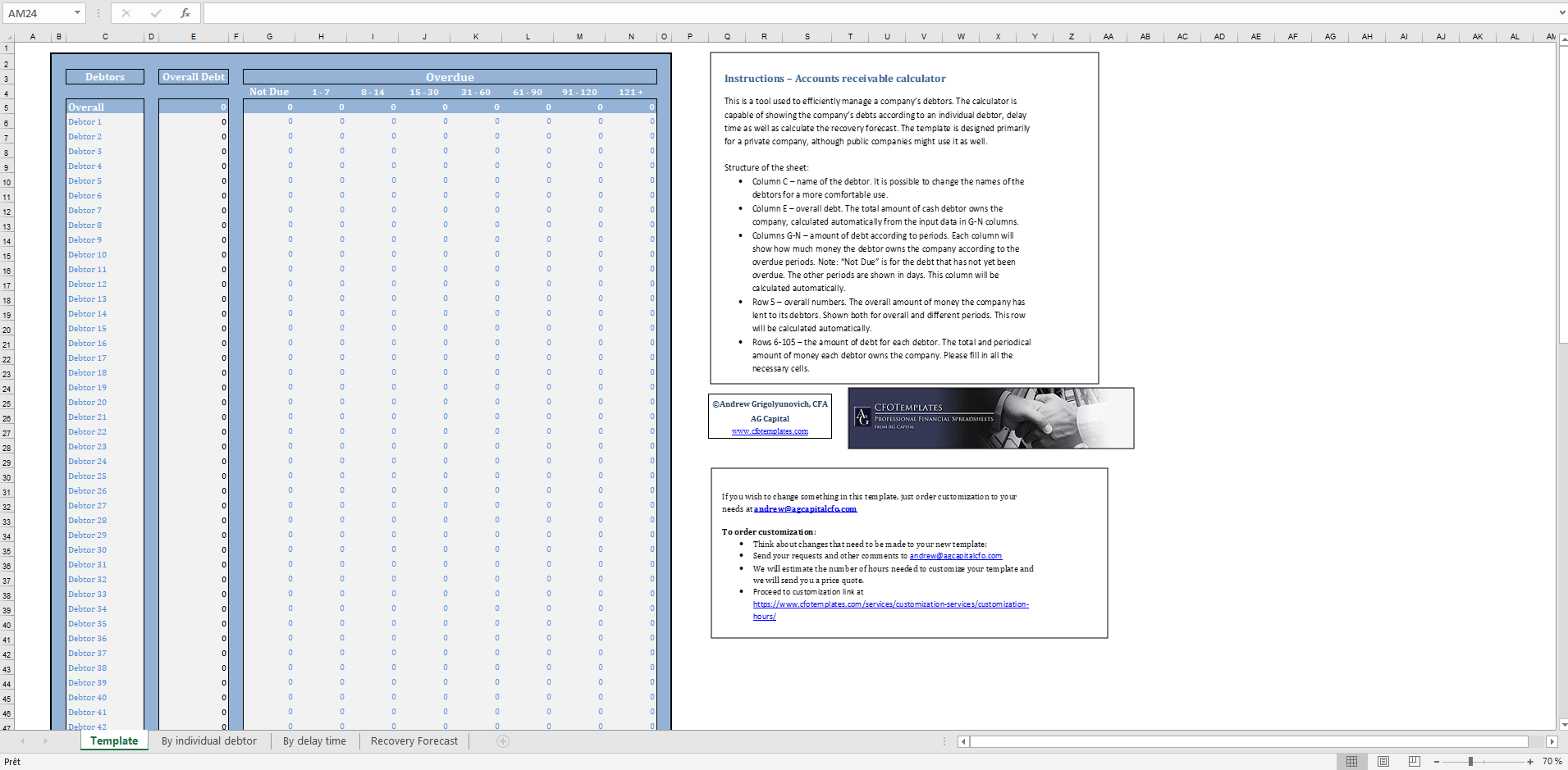Click the zoom in plus button
The image size is (1568, 770).
point(1530,762)
